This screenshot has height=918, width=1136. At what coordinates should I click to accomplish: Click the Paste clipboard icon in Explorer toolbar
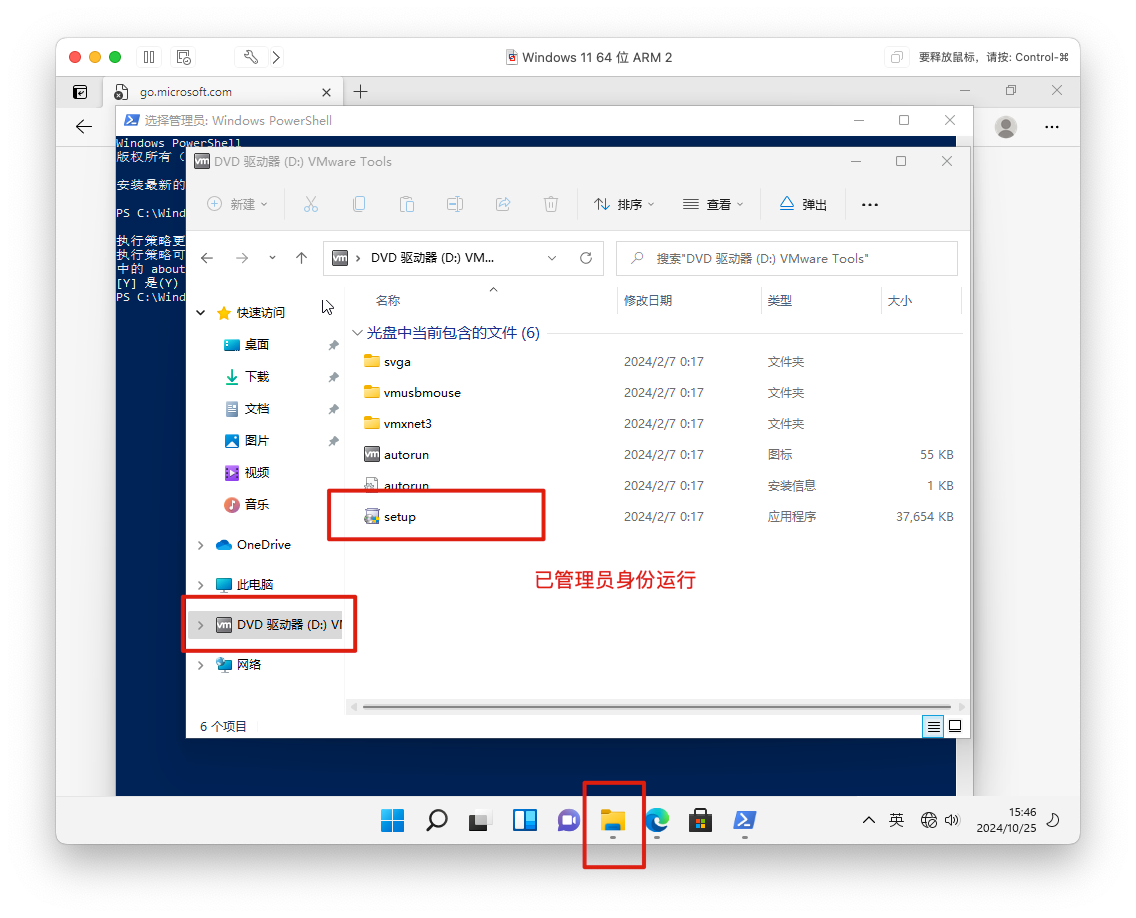click(407, 204)
